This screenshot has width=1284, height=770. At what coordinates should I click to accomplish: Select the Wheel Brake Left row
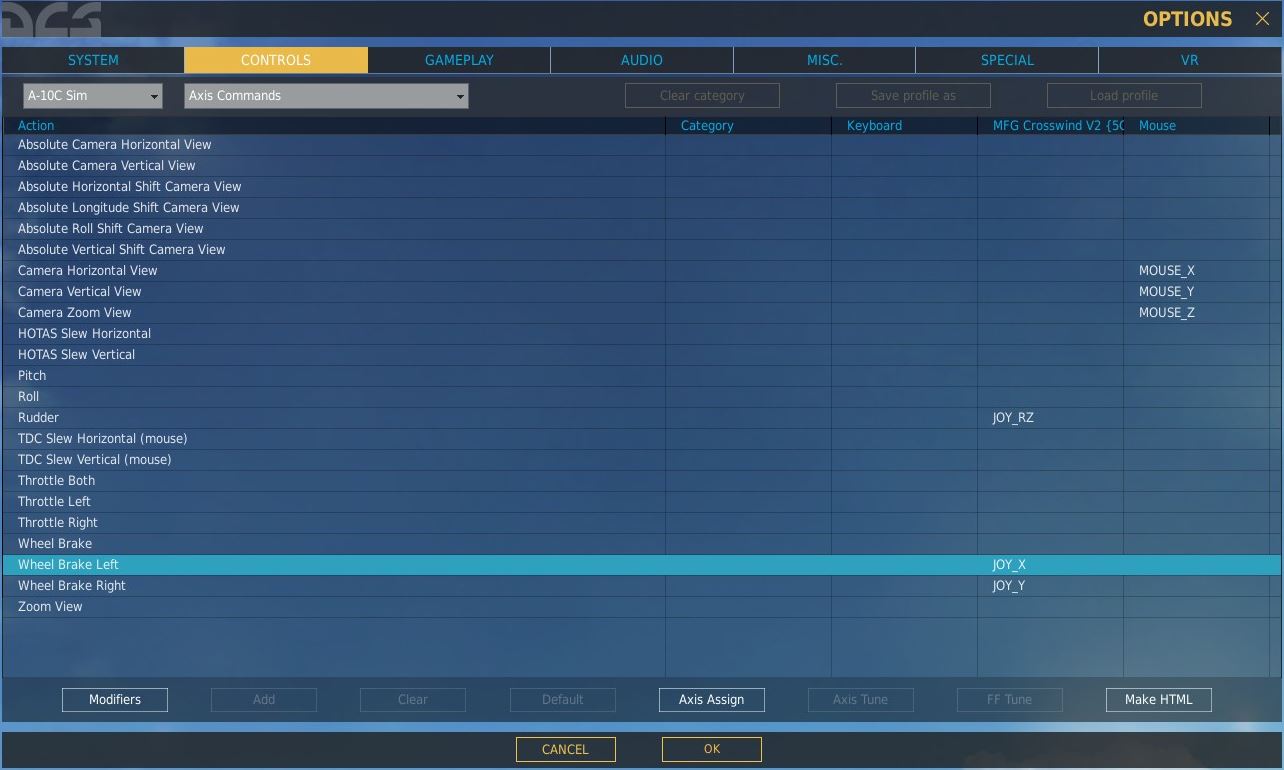click(x=641, y=565)
